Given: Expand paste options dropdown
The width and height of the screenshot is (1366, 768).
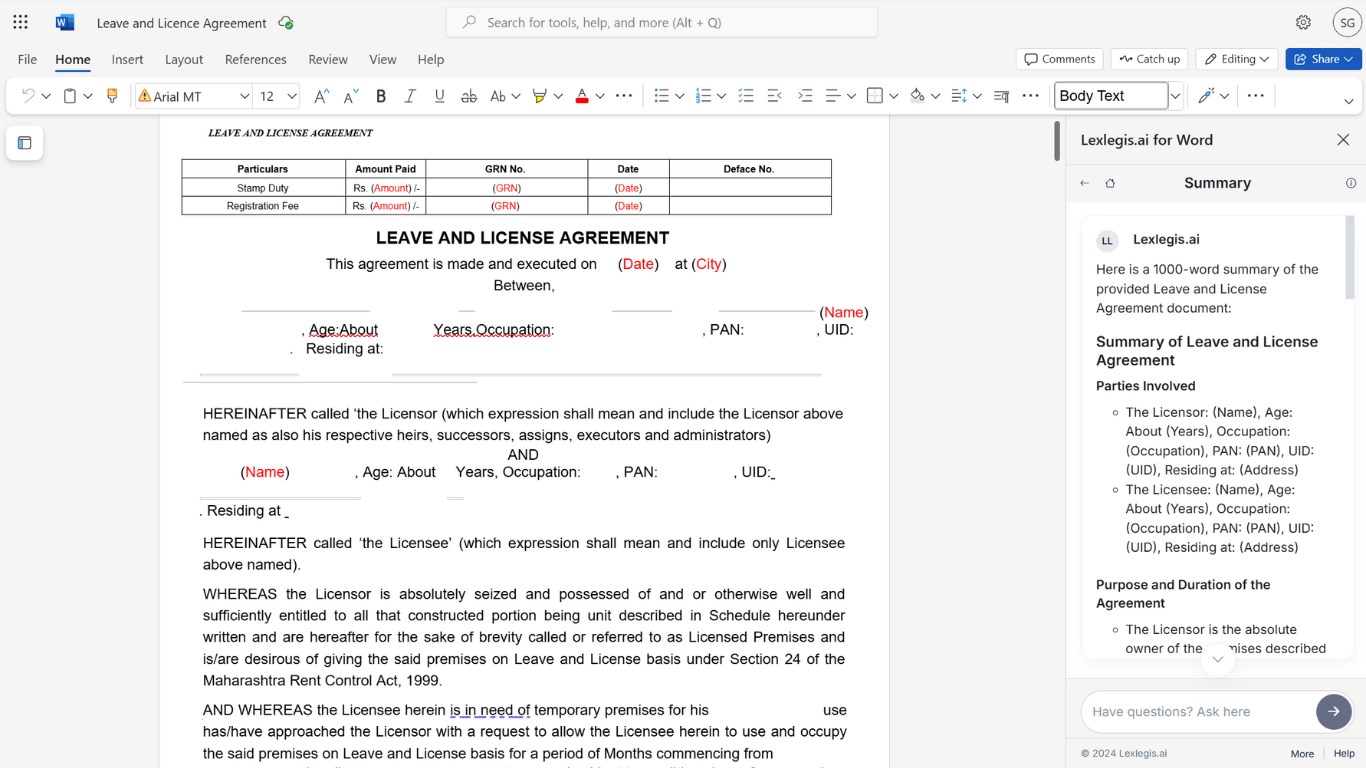Looking at the screenshot, I should coord(88,96).
